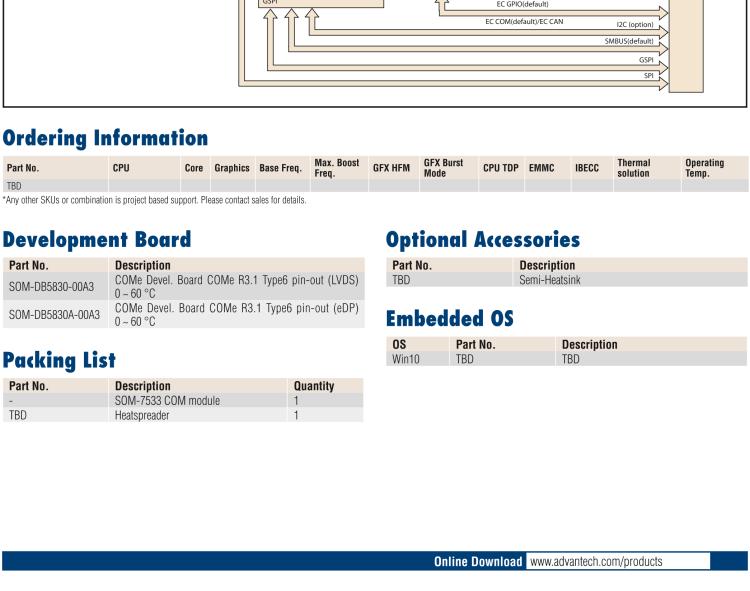Select the Embedded OS heading
Screen dimensions: 750x591
pos(446,317)
